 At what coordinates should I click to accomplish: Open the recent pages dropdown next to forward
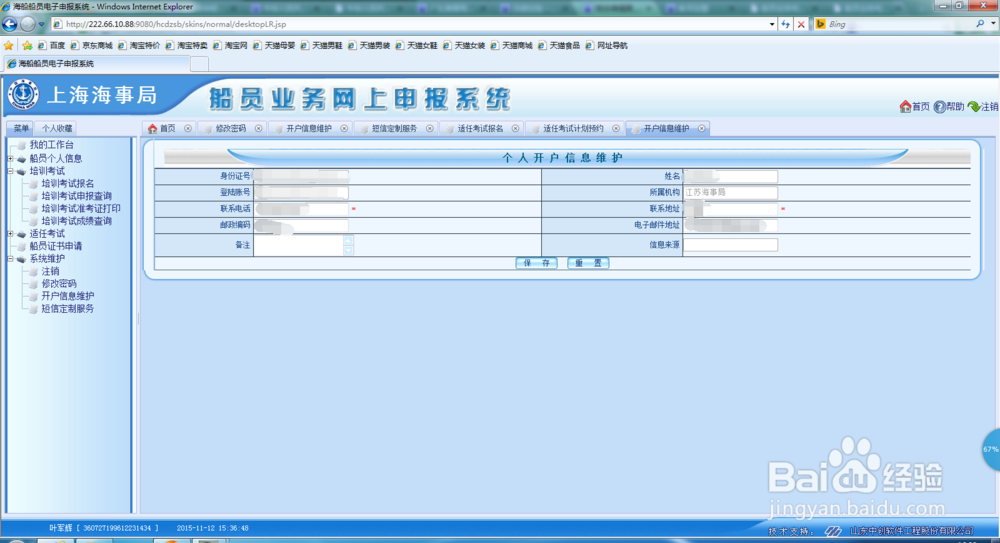[41, 24]
